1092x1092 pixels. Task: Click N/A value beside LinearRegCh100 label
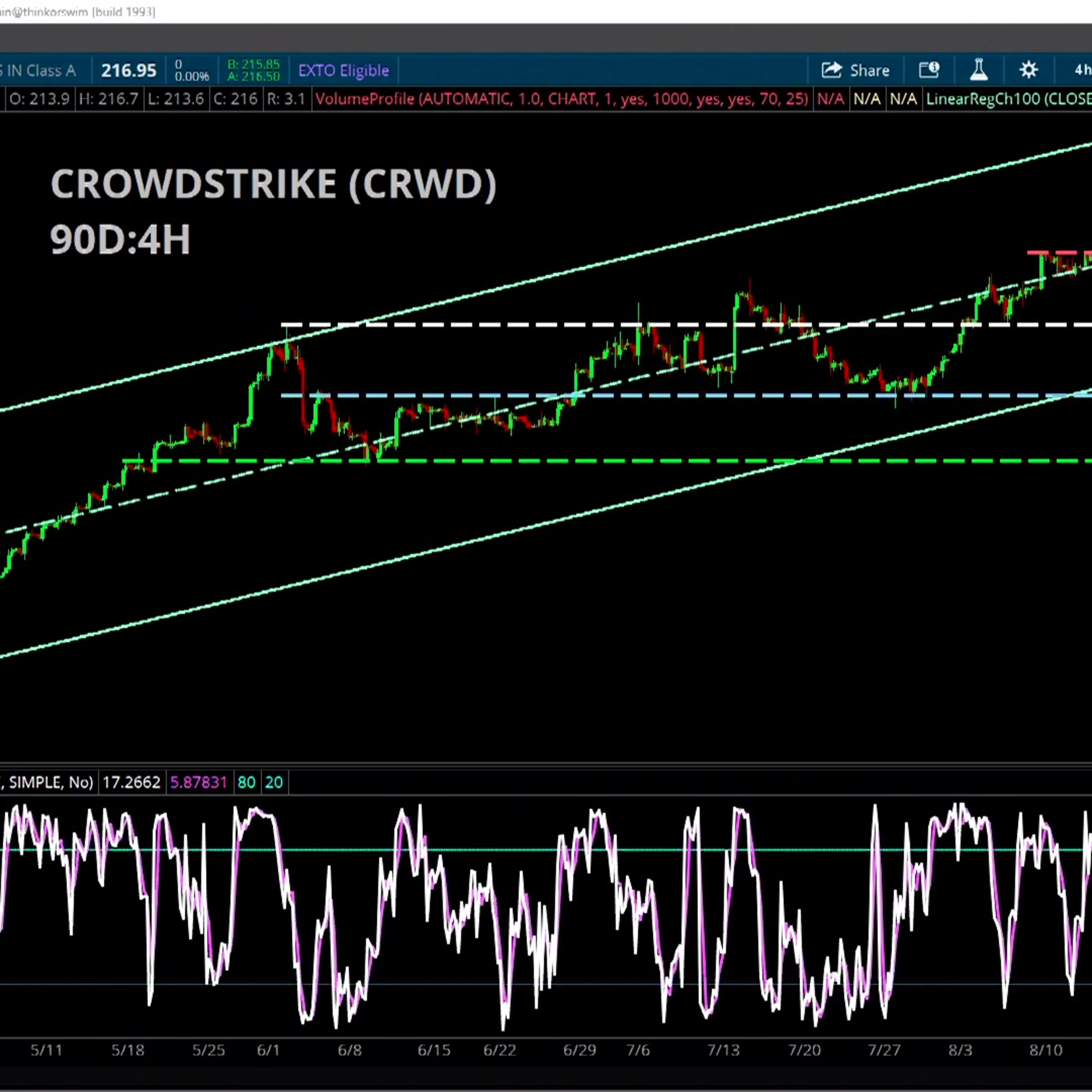point(903,99)
